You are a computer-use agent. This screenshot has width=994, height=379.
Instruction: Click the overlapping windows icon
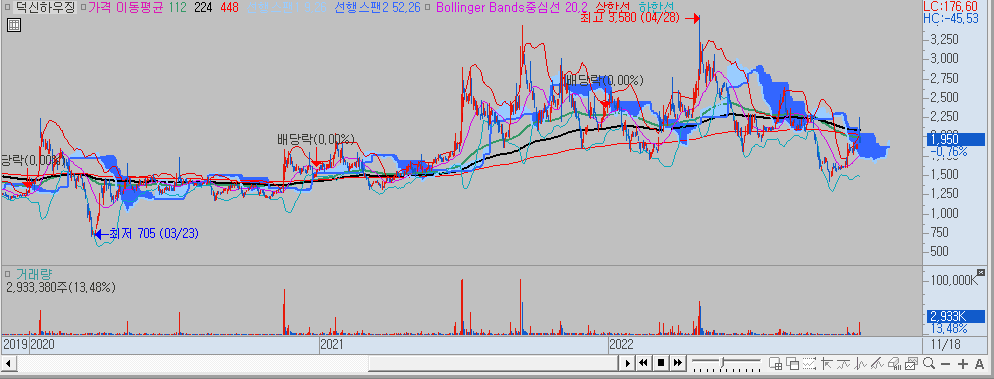[792, 363]
